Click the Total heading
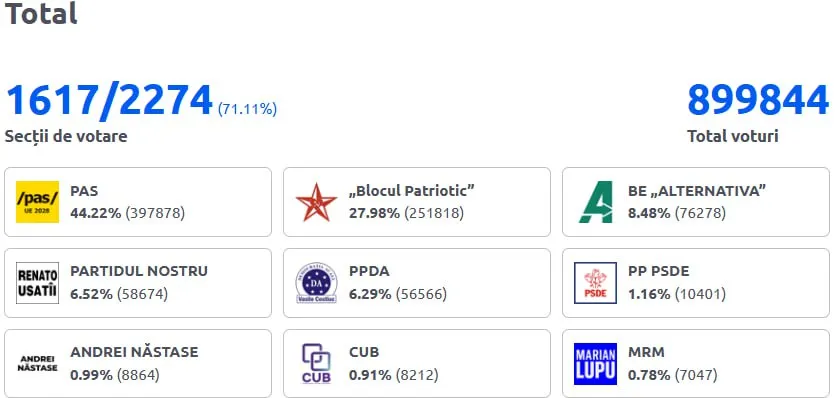The width and height of the screenshot is (837, 398). 41,13
